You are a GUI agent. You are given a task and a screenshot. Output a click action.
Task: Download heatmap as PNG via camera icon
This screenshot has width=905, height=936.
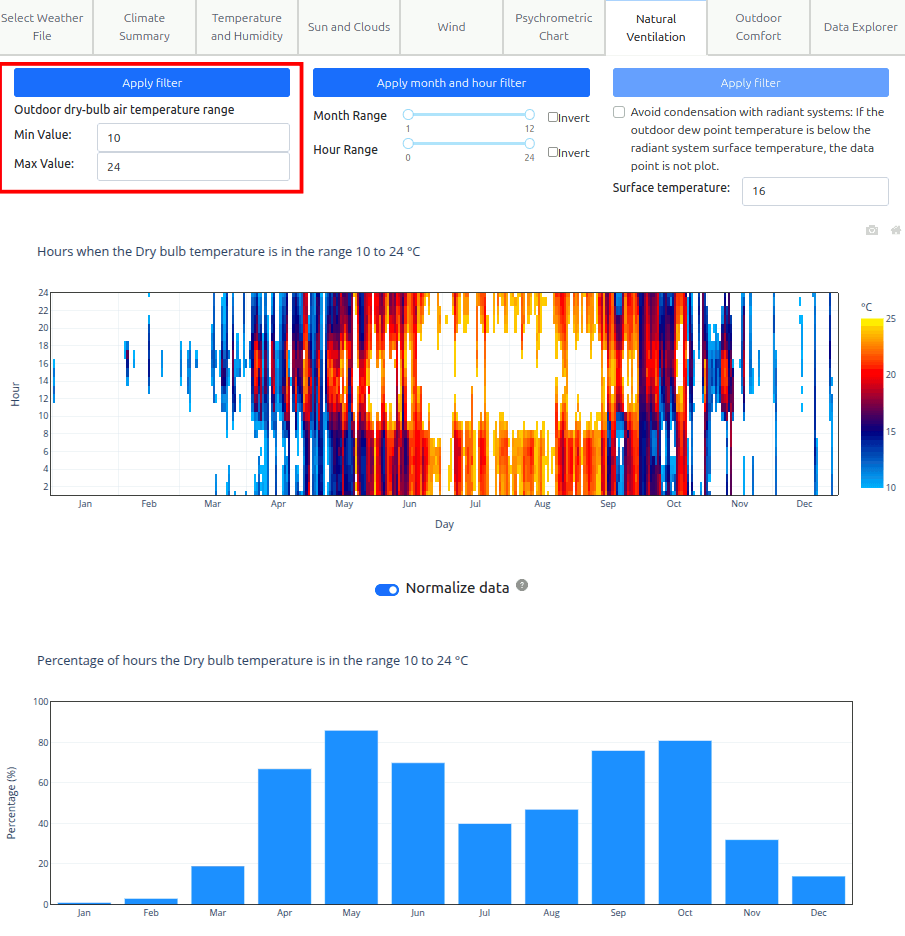tap(872, 230)
